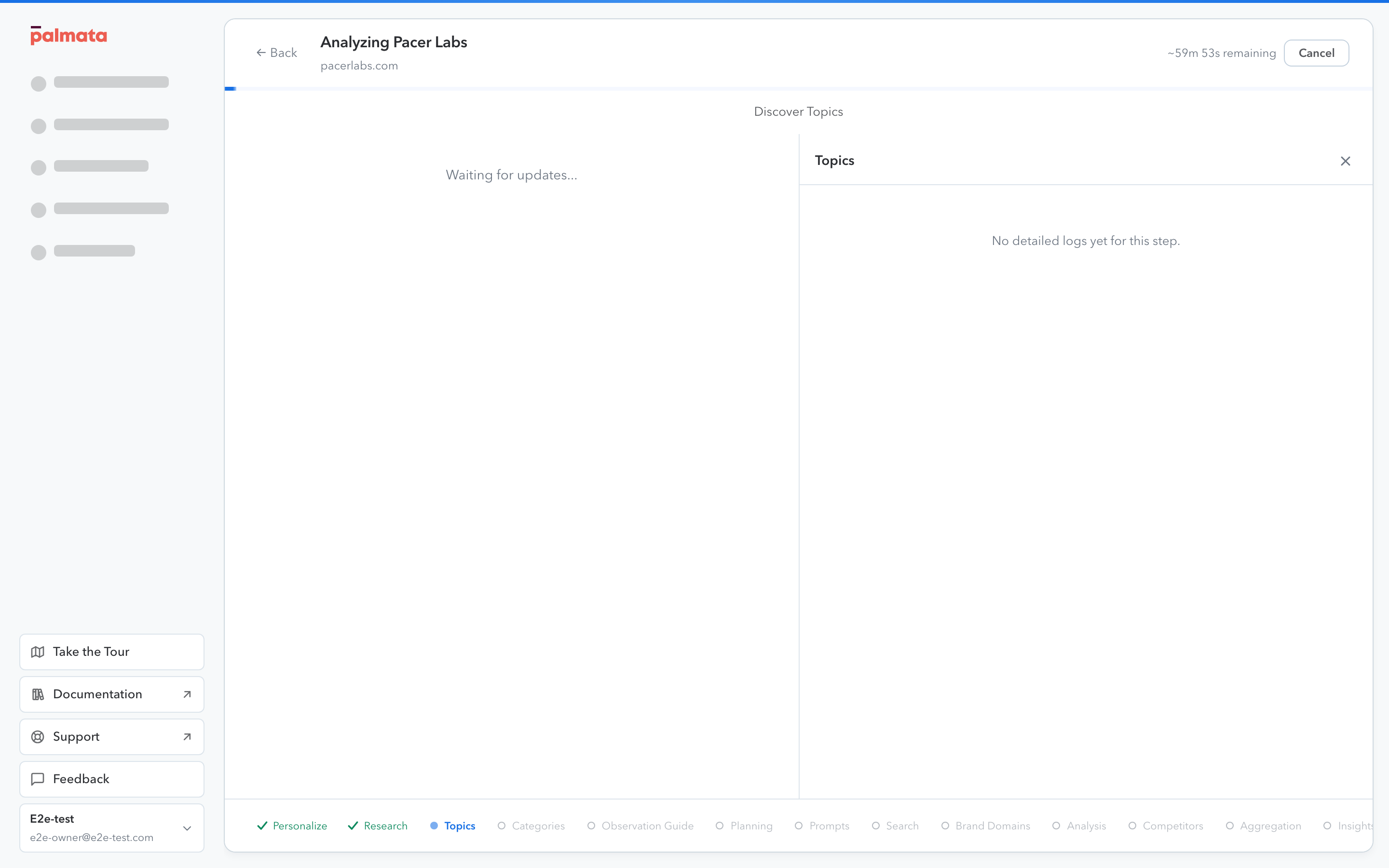1389x868 pixels.
Task: Go back using the Back link
Action: (277, 53)
